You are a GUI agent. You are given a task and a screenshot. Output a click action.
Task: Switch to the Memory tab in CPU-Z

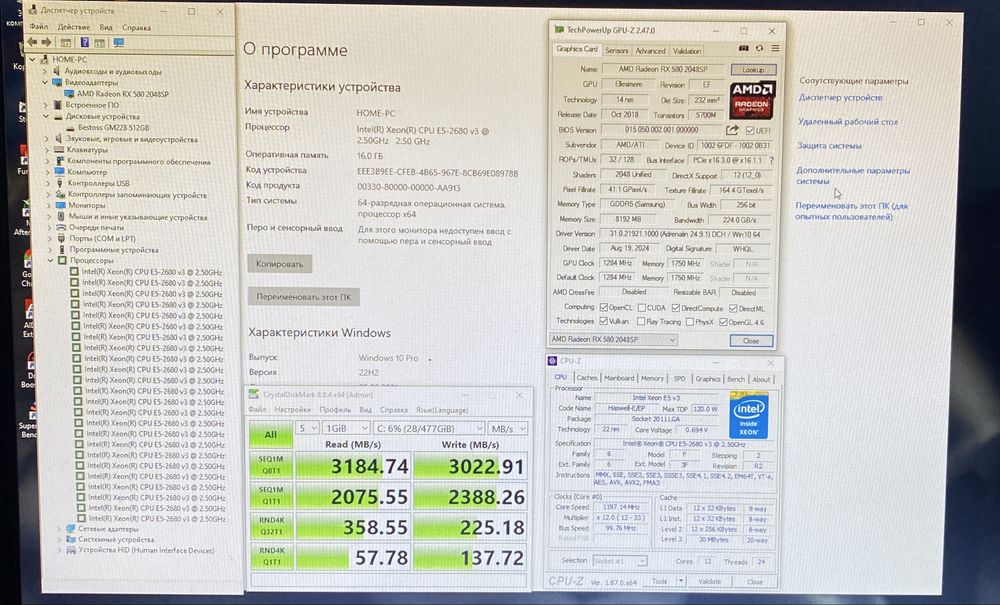pos(652,378)
